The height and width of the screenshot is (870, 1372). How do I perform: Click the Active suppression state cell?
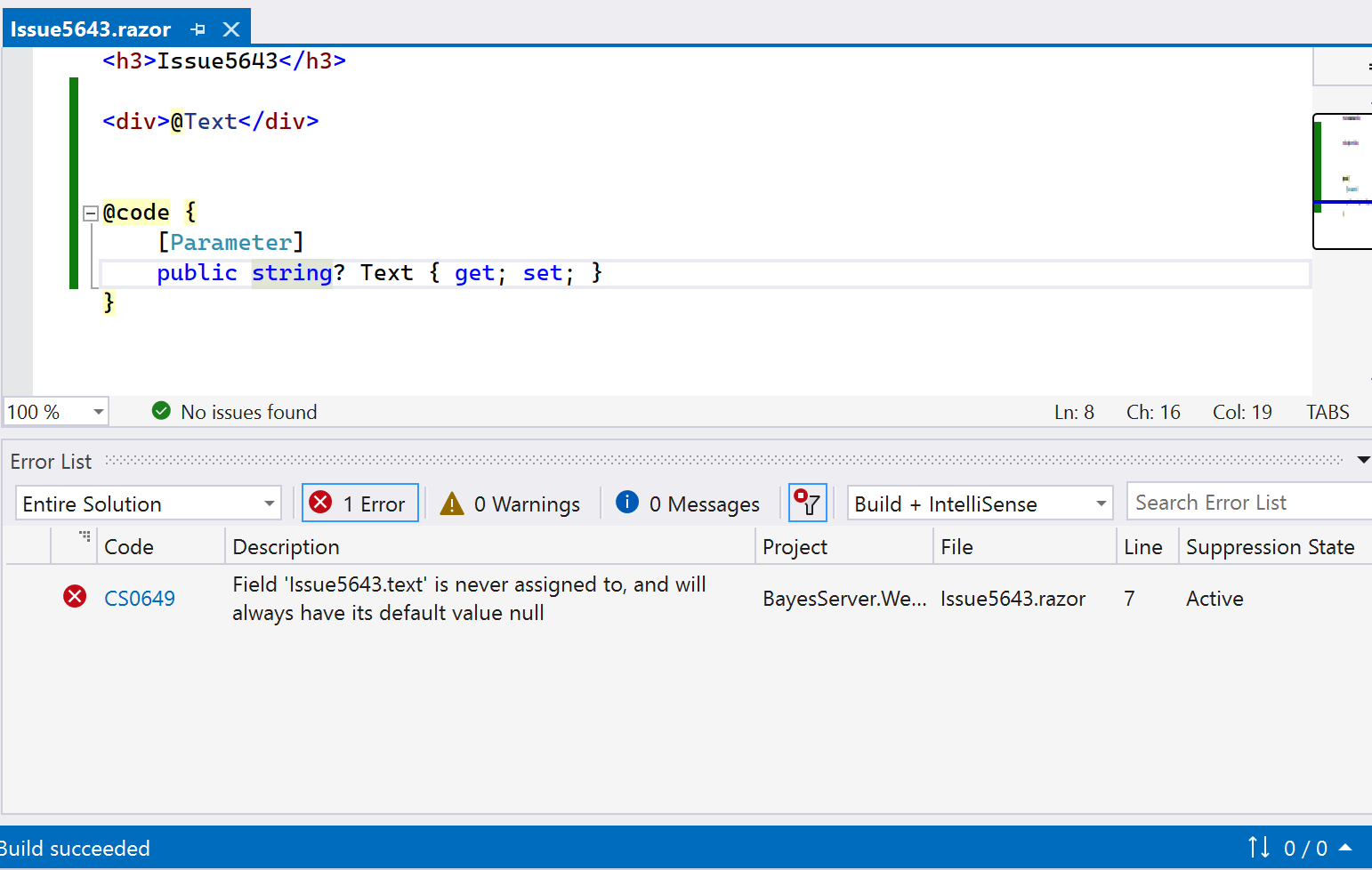click(x=1215, y=599)
